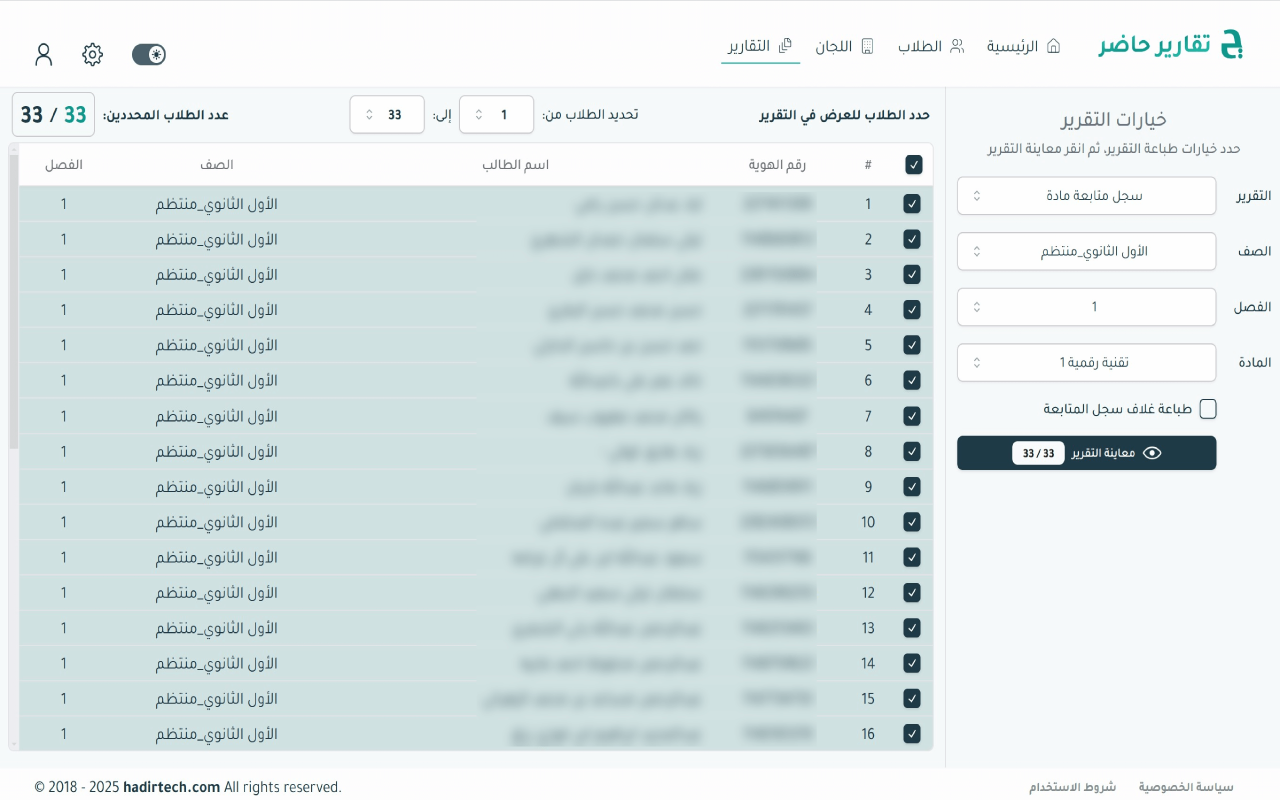
Task: Open the الصف class dropdown
Action: coord(1086,251)
